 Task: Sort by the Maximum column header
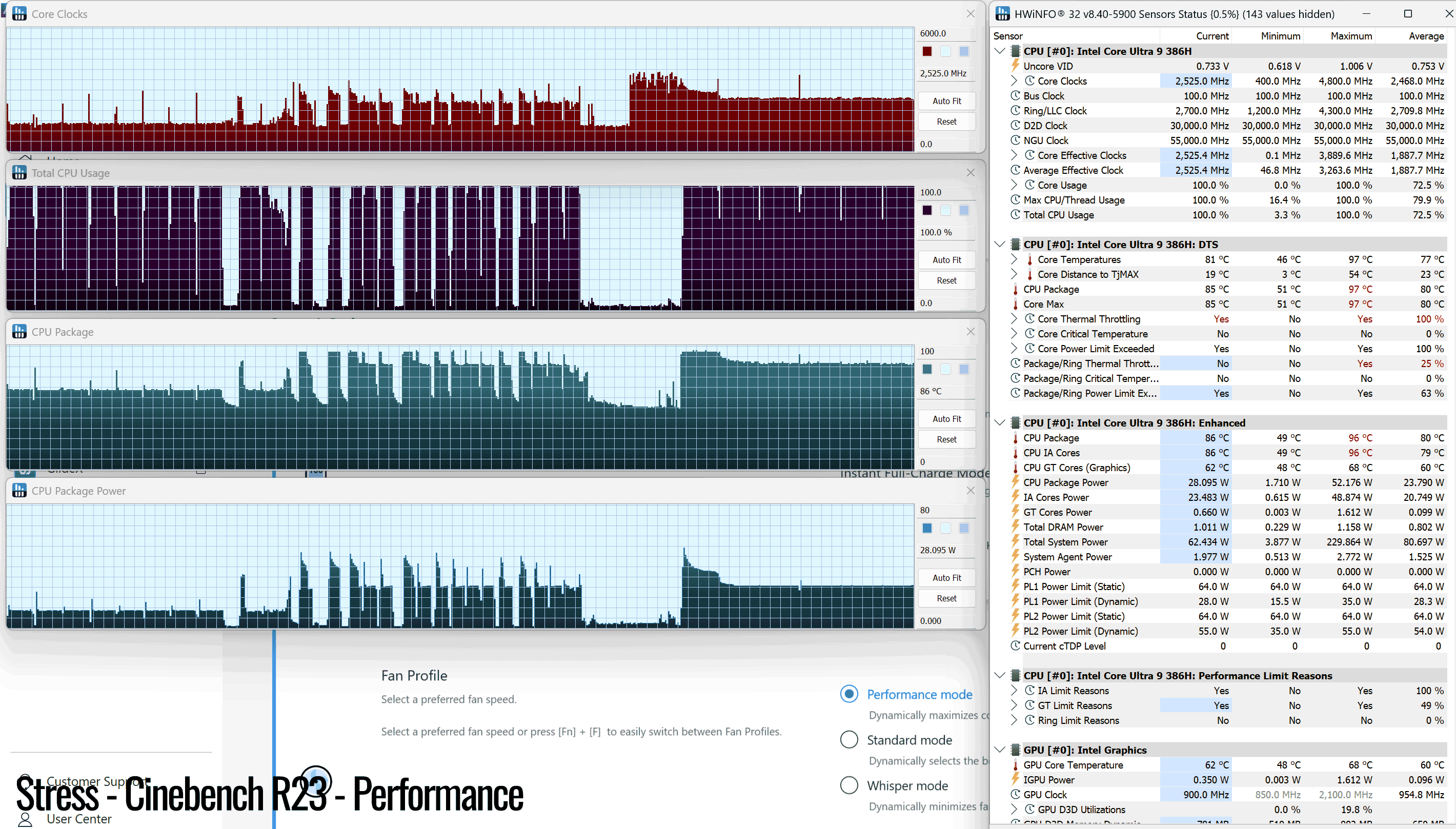coord(1351,36)
